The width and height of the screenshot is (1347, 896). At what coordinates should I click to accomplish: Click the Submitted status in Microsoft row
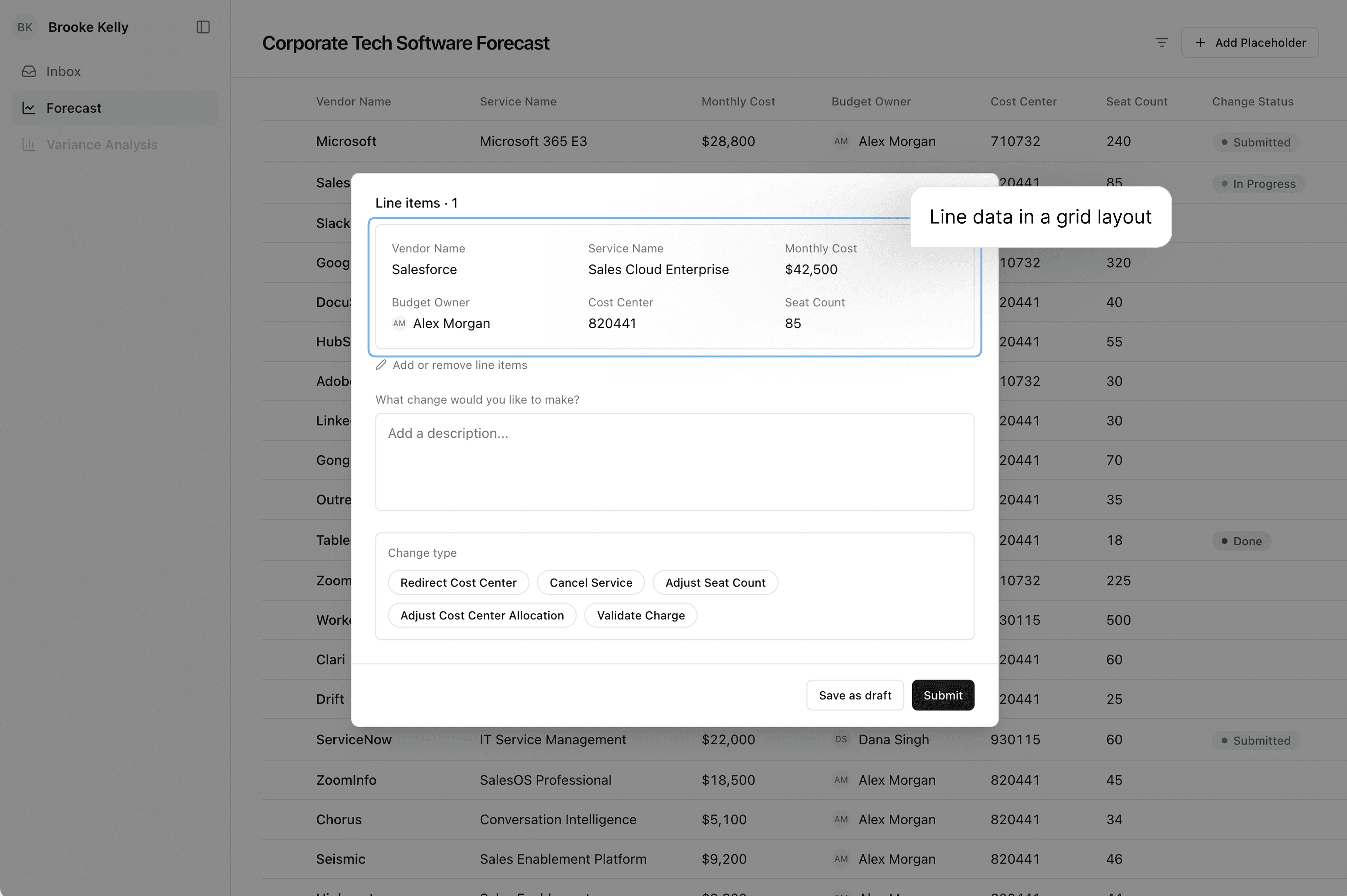coord(1256,142)
